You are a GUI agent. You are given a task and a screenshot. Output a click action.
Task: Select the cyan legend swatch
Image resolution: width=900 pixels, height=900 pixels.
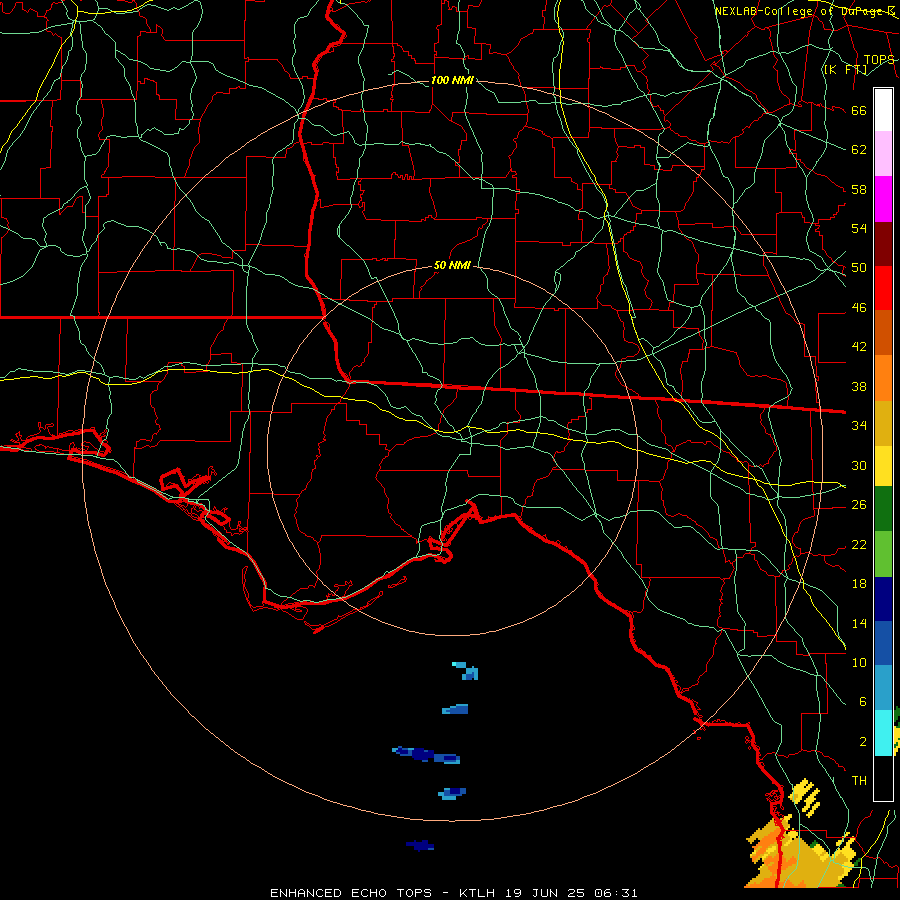(883, 733)
